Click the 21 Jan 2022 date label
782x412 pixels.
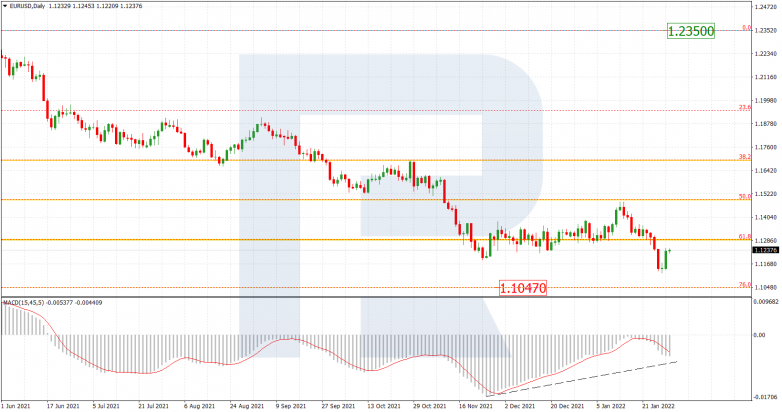659,407
